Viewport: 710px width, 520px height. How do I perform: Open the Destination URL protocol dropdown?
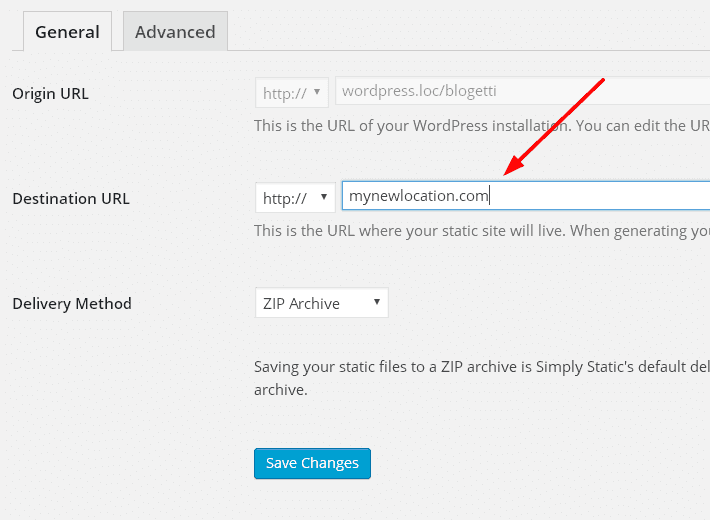(x=294, y=198)
